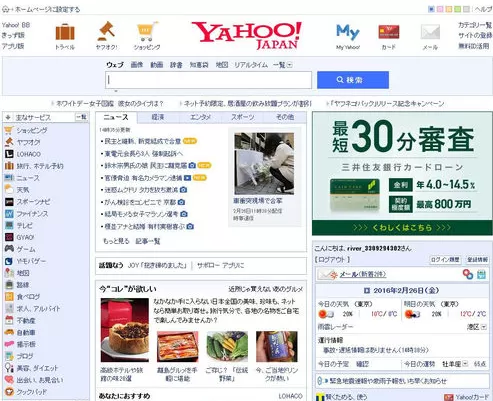Open the Mail envelope icon in header
493x401 pixels.
pos(430,32)
